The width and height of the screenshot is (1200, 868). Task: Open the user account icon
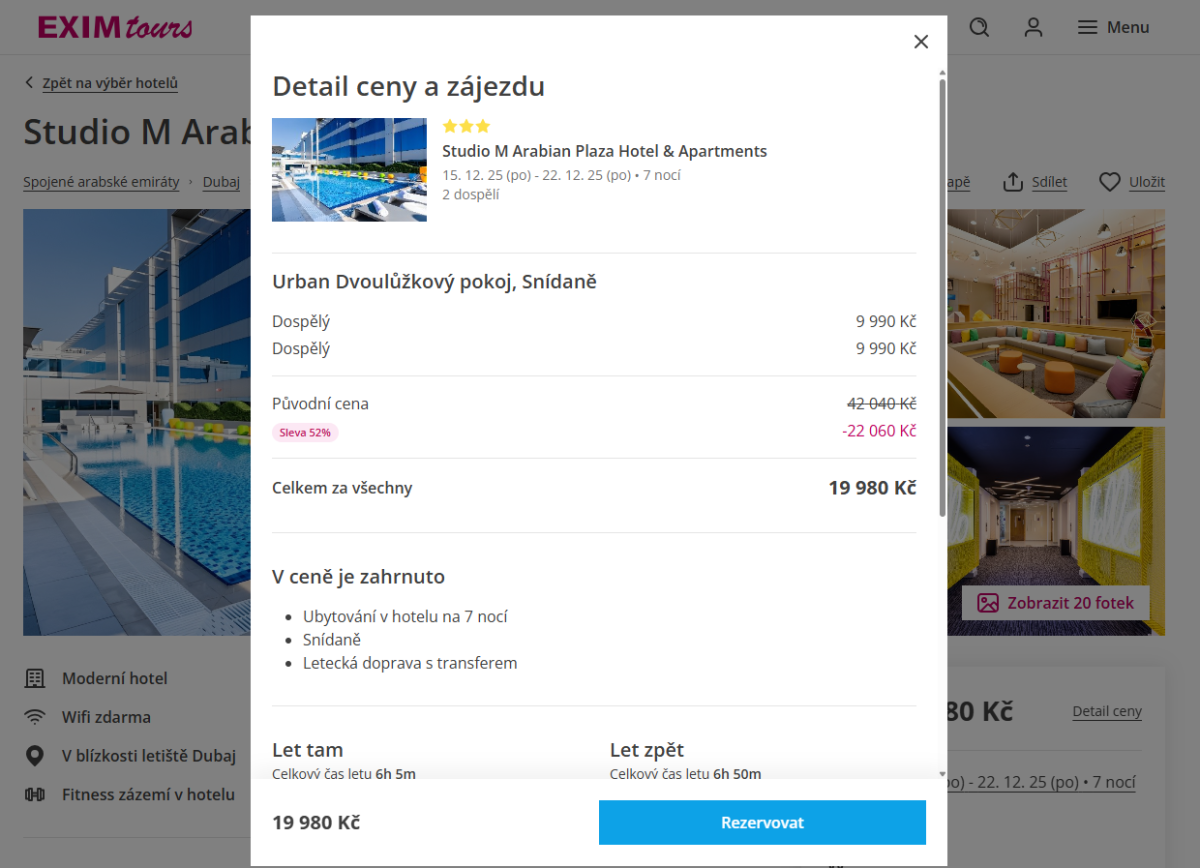(x=1033, y=28)
